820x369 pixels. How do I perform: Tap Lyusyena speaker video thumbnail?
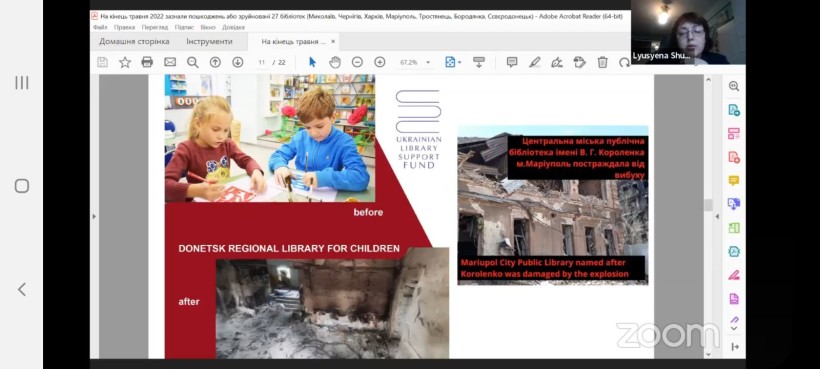[688, 32]
